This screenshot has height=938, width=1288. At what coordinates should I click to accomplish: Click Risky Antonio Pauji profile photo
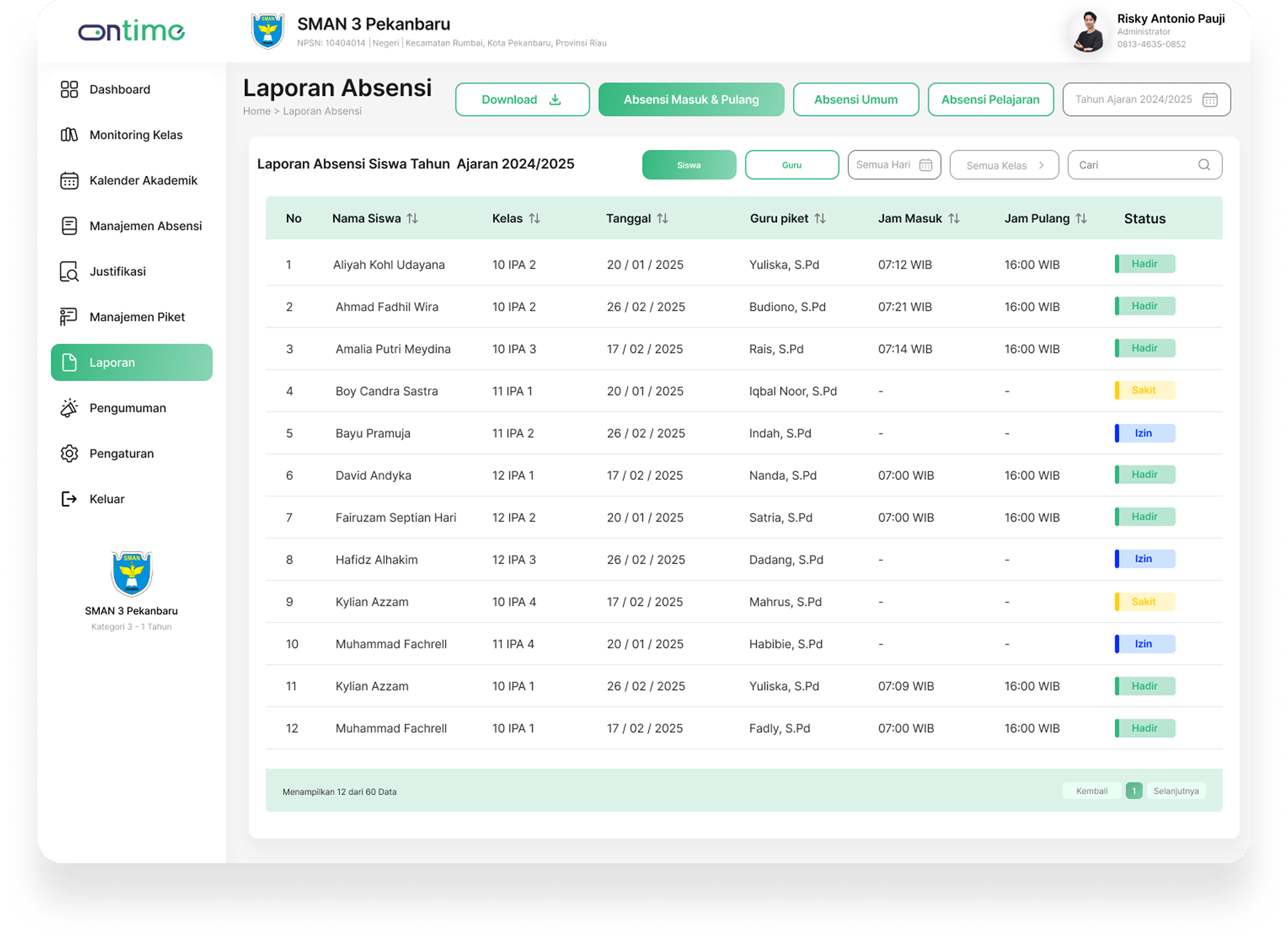[1088, 32]
